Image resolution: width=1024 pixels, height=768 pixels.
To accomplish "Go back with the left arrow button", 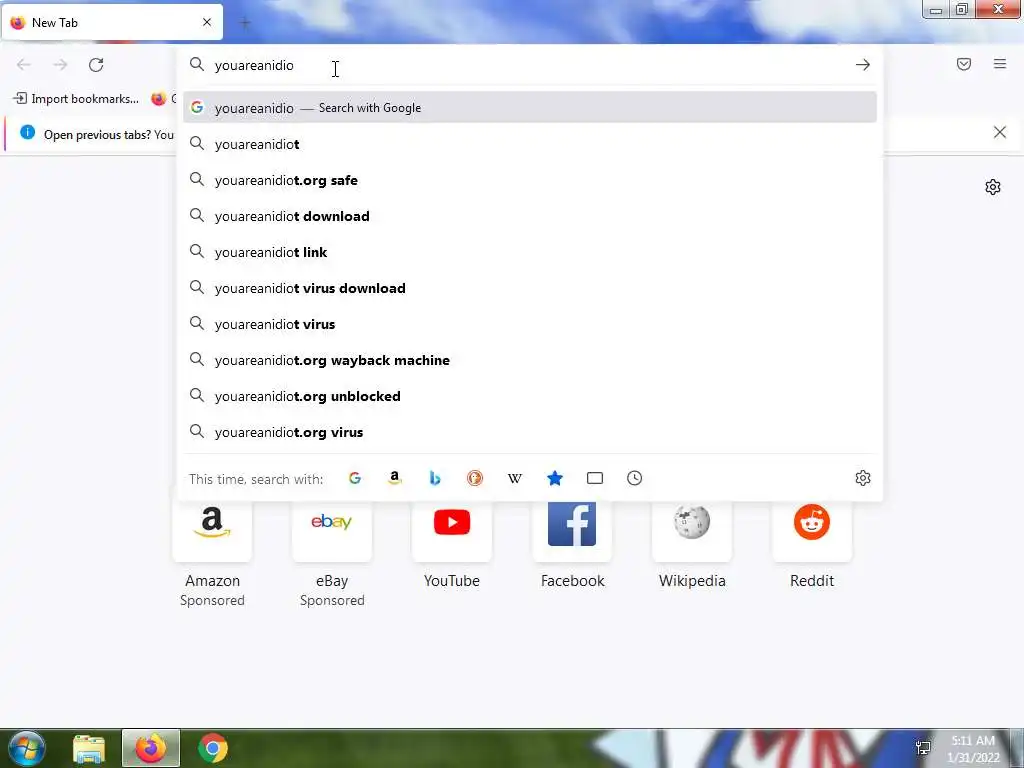I will 24,65.
